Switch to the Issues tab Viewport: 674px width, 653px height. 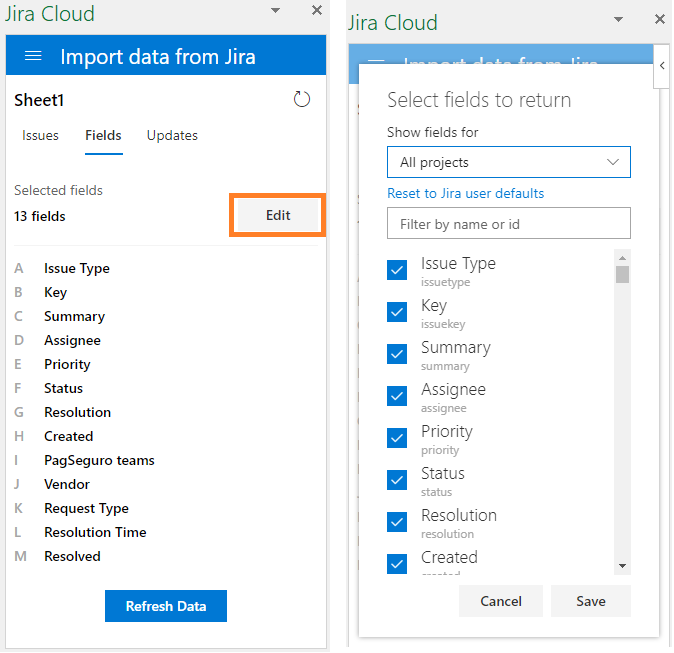40,135
